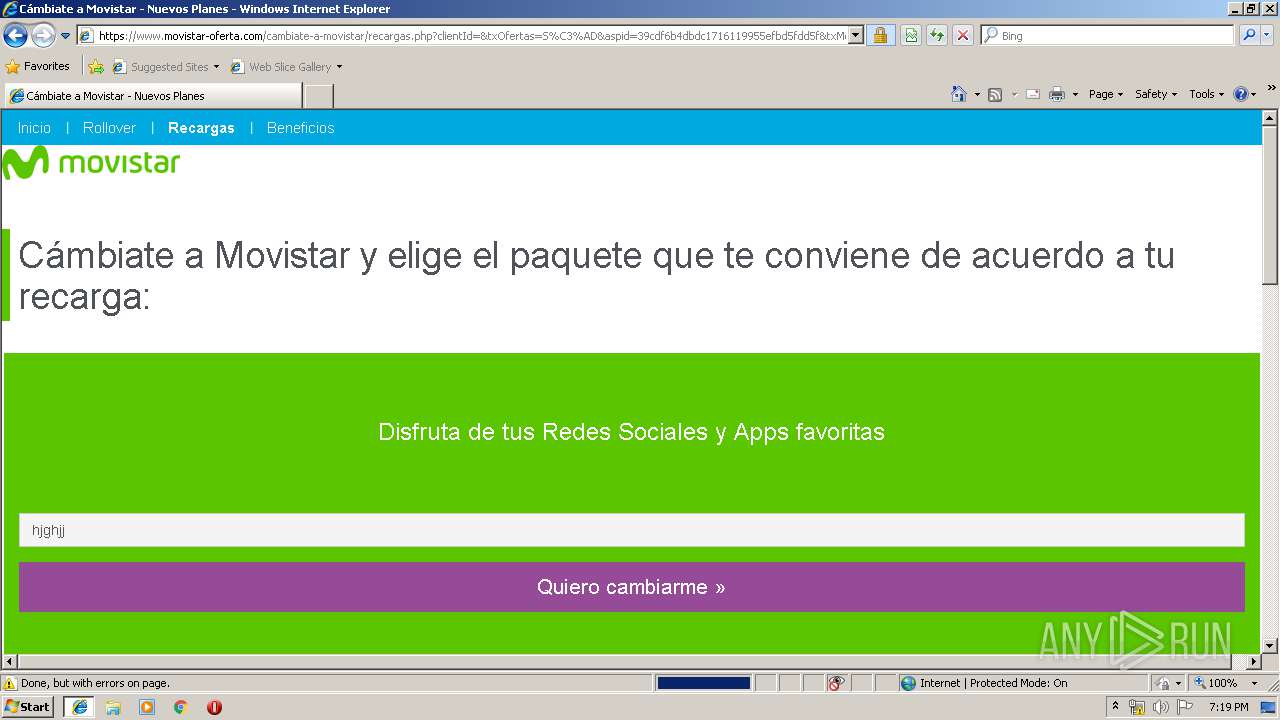Open the Home button dropdown arrow

click(977, 94)
